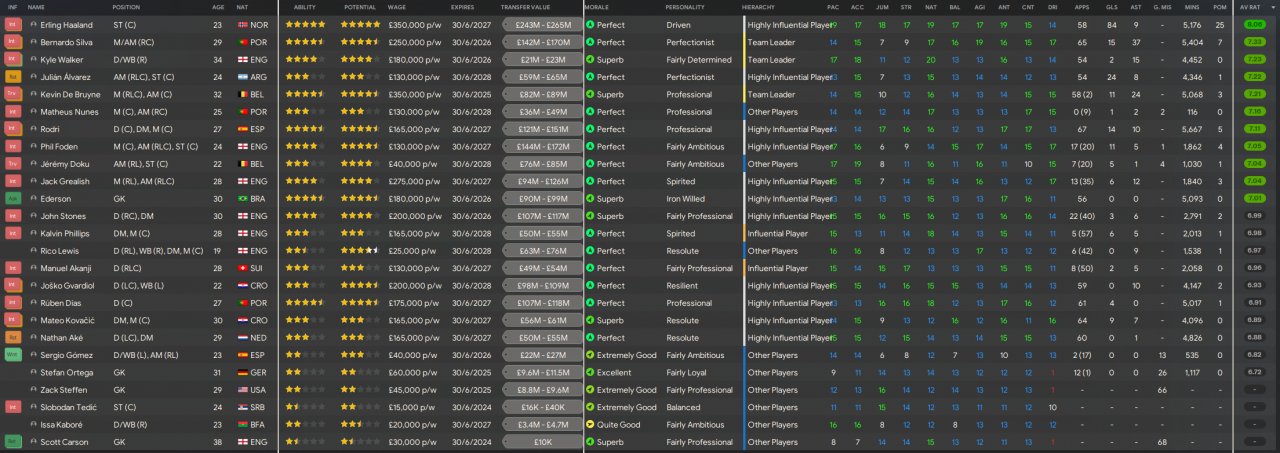Sort by the HIERARCHY column header
The image size is (1280, 453).
click(758, 7)
